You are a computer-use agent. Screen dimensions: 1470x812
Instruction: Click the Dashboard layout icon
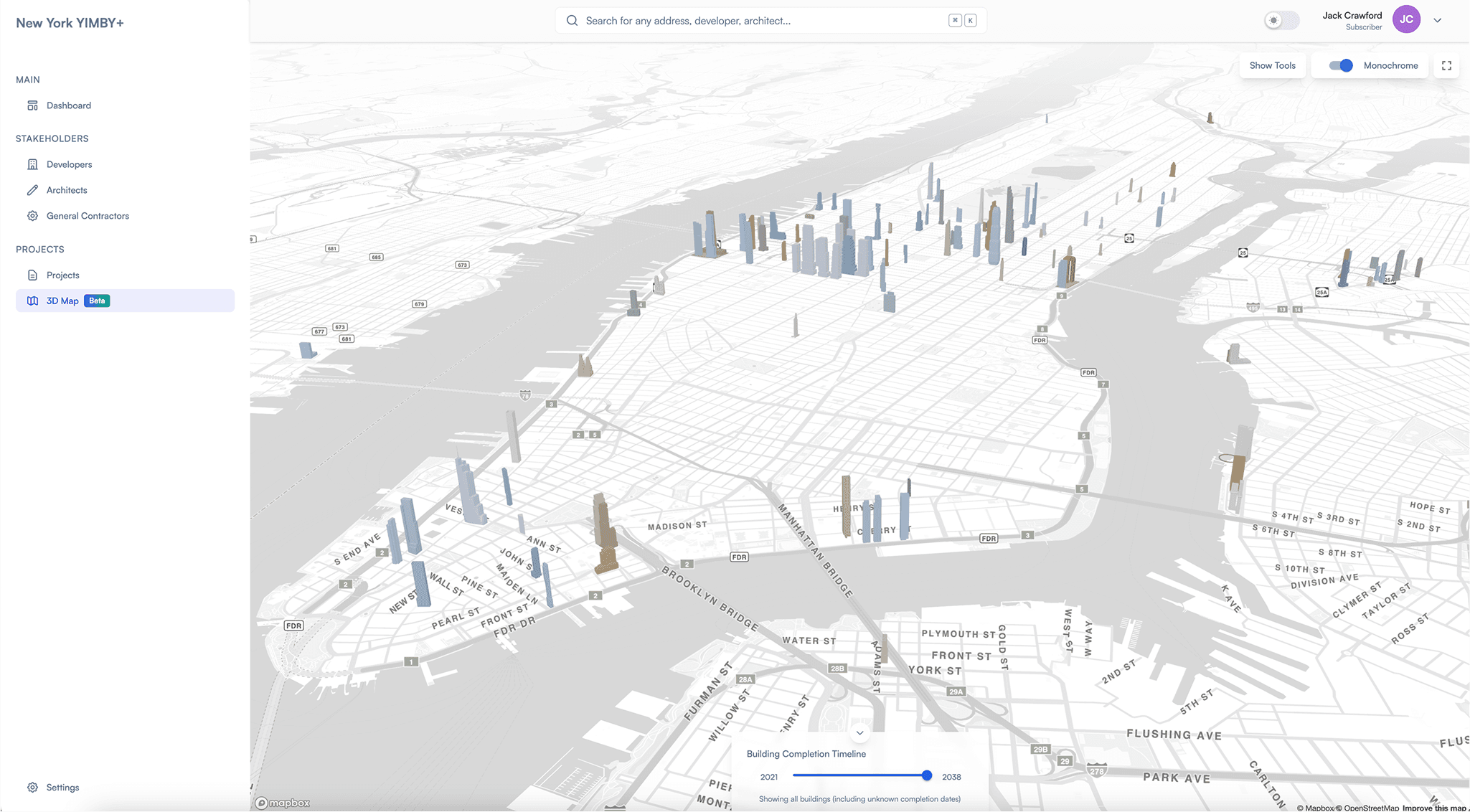click(32, 105)
